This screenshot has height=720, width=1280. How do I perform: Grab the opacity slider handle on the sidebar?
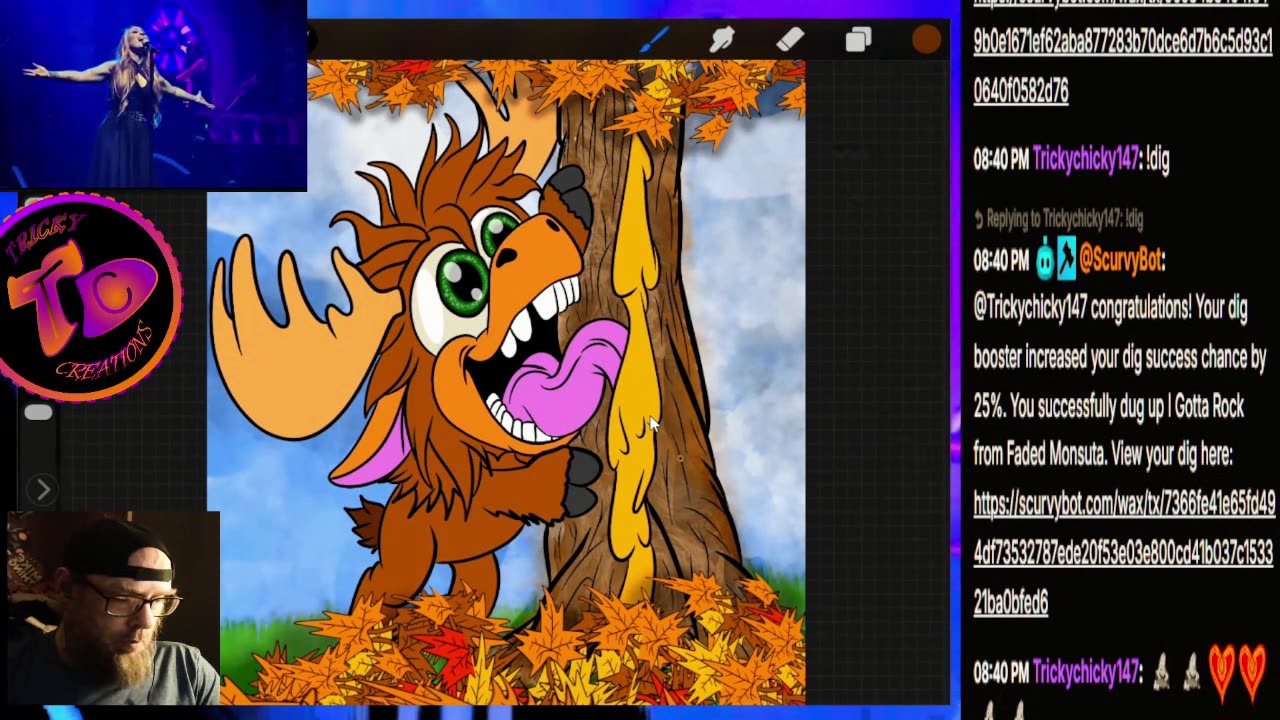pos(38,412)
